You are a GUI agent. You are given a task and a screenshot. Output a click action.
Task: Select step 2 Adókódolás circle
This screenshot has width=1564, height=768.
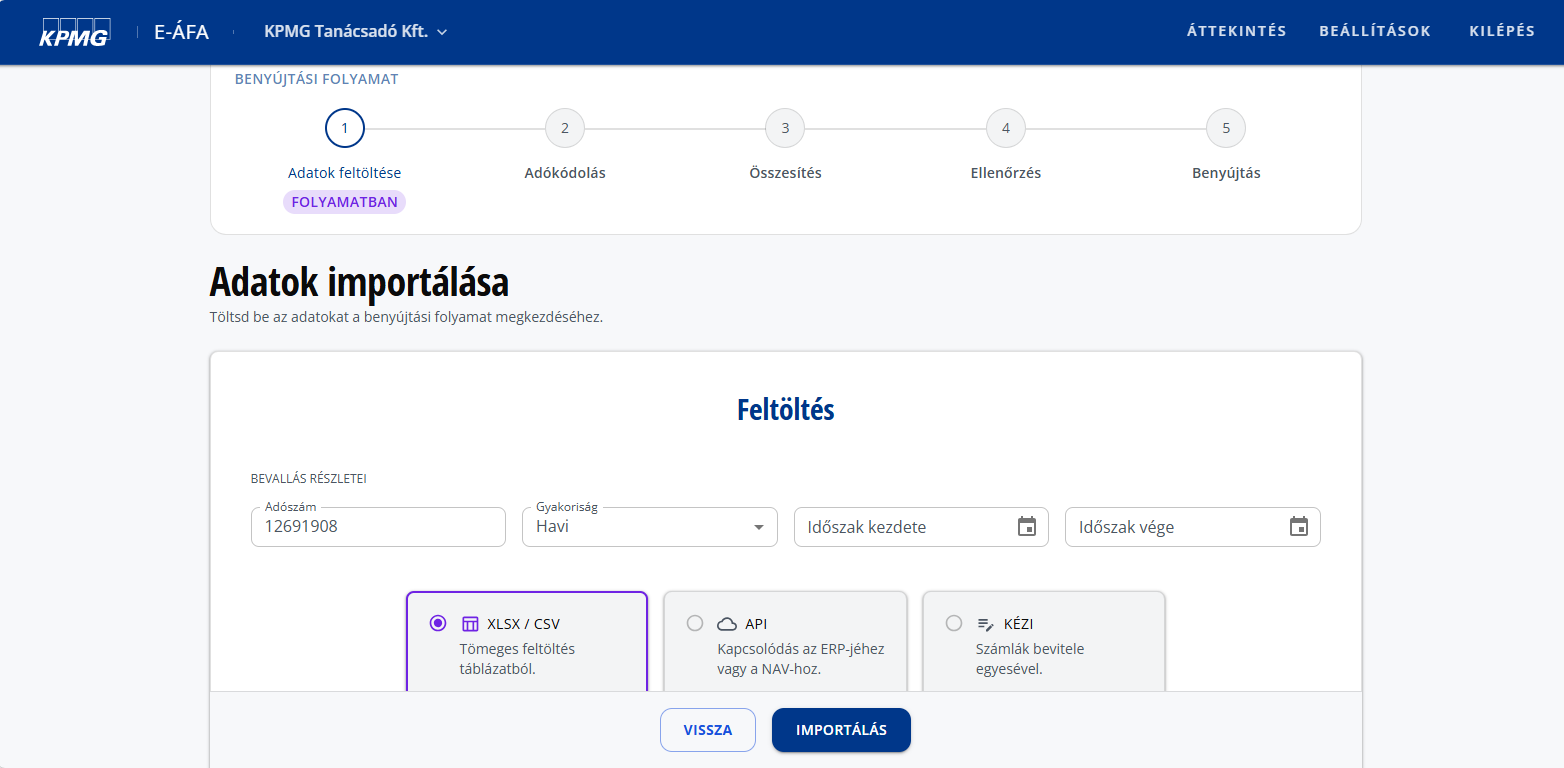coord(565,128)
